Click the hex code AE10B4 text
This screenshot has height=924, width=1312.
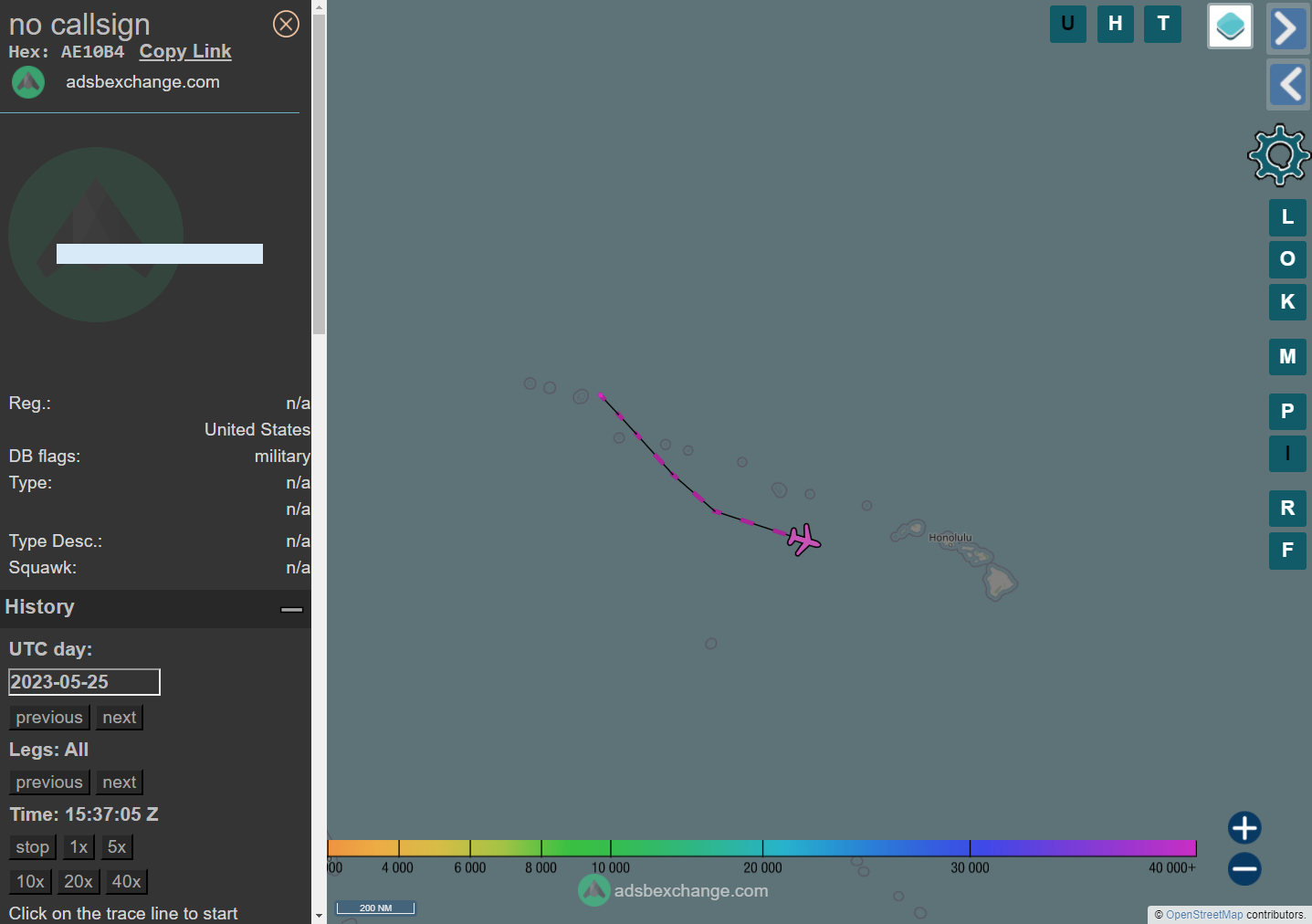[x=92, y=52]
